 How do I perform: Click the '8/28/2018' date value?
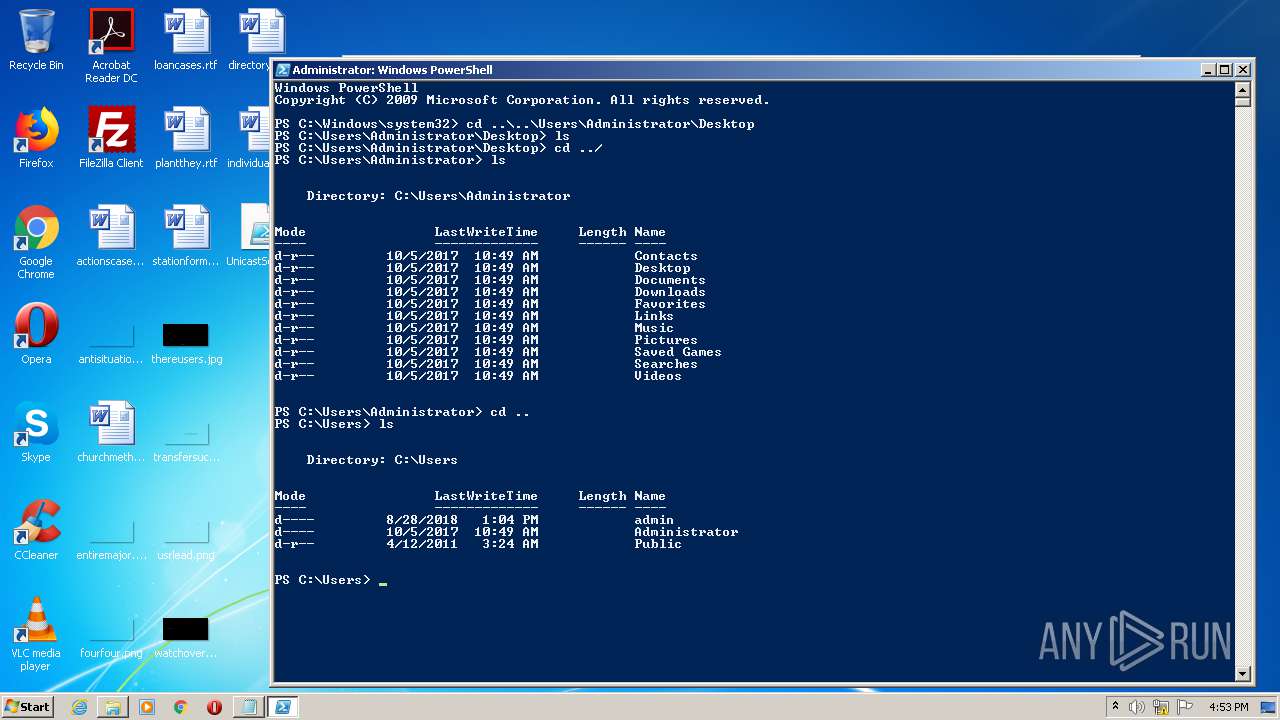click(422, 520)
